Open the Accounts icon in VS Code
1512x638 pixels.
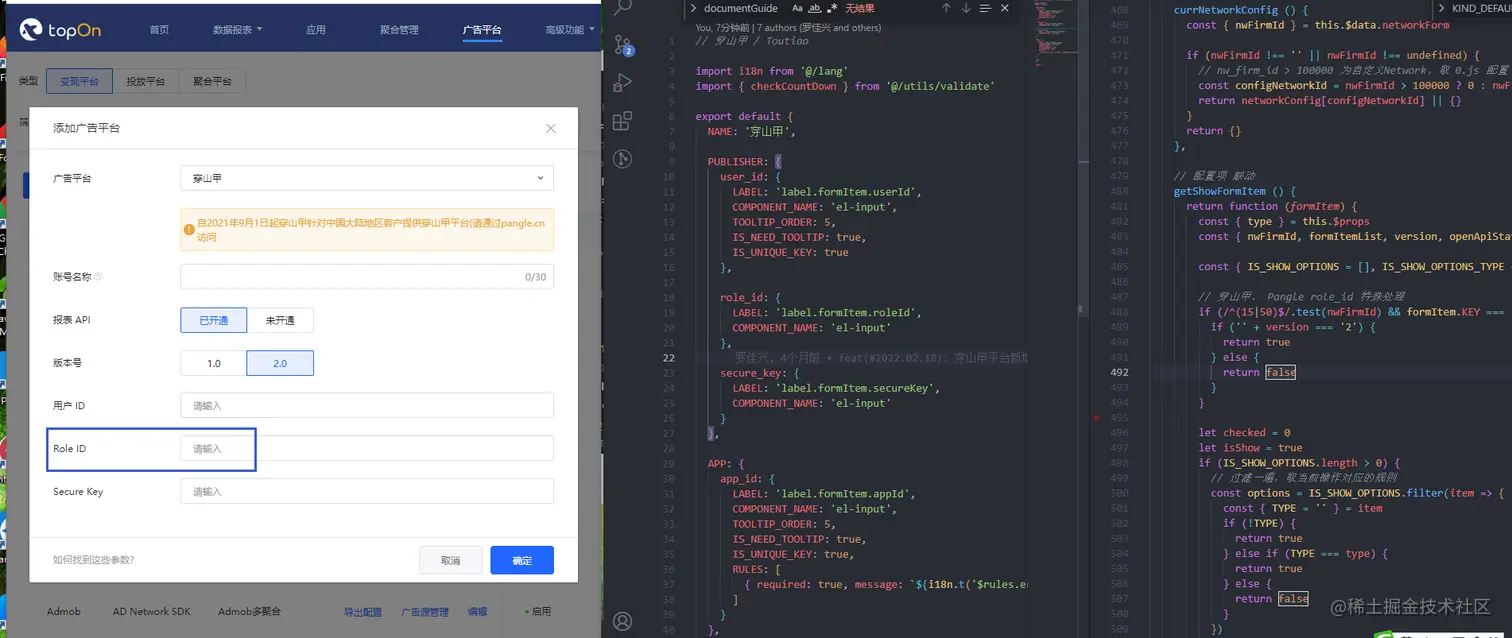(x=622, y=622)
